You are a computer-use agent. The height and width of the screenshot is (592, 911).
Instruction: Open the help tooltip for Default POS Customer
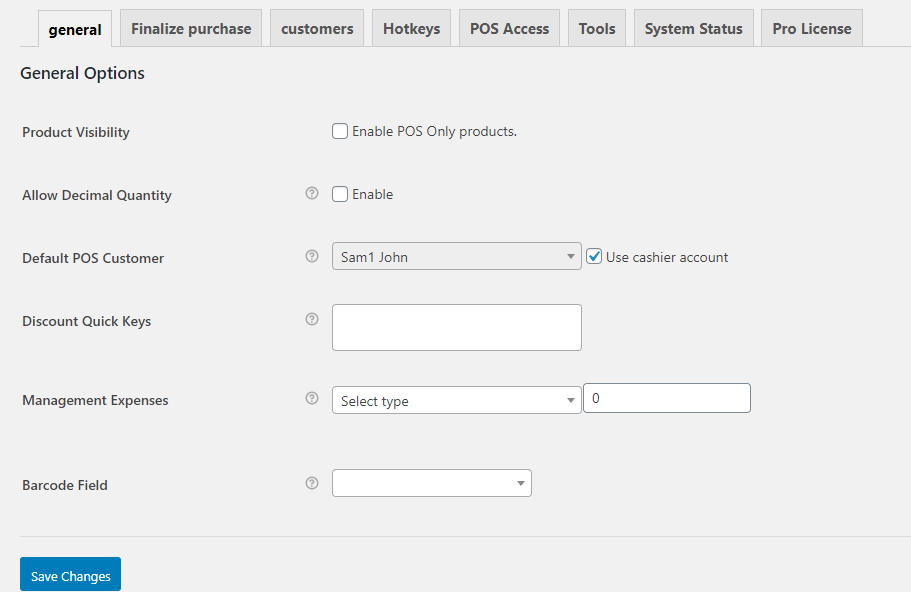[311, 256]
